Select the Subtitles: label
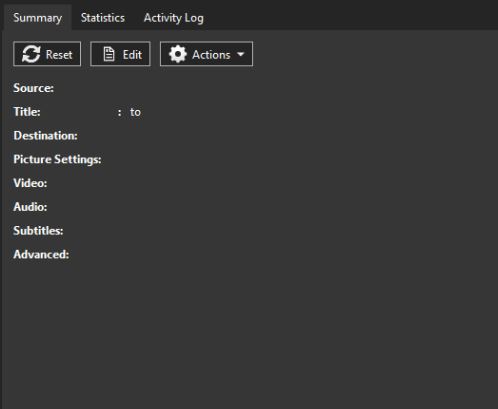 click(x=38, y=231)
